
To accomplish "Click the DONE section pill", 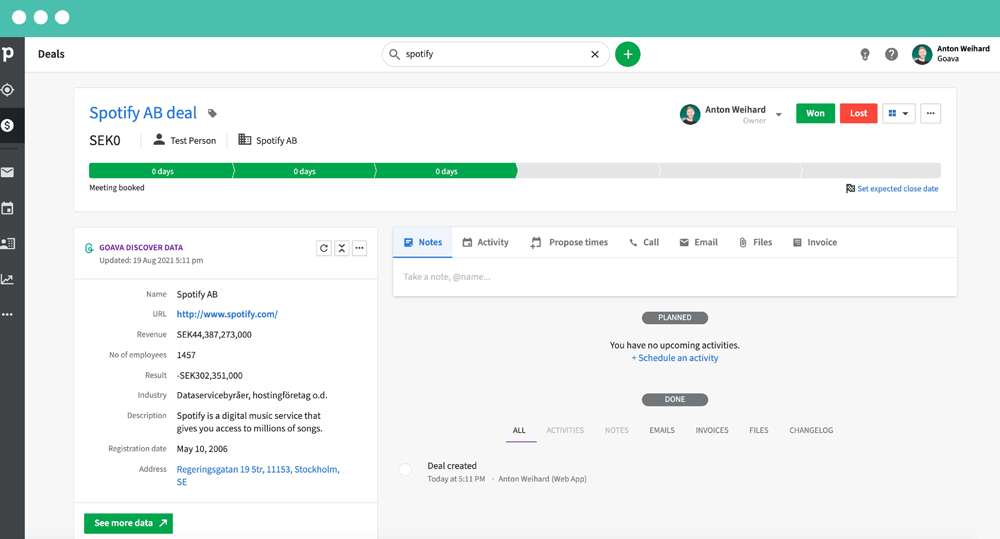I will (675, 400).
